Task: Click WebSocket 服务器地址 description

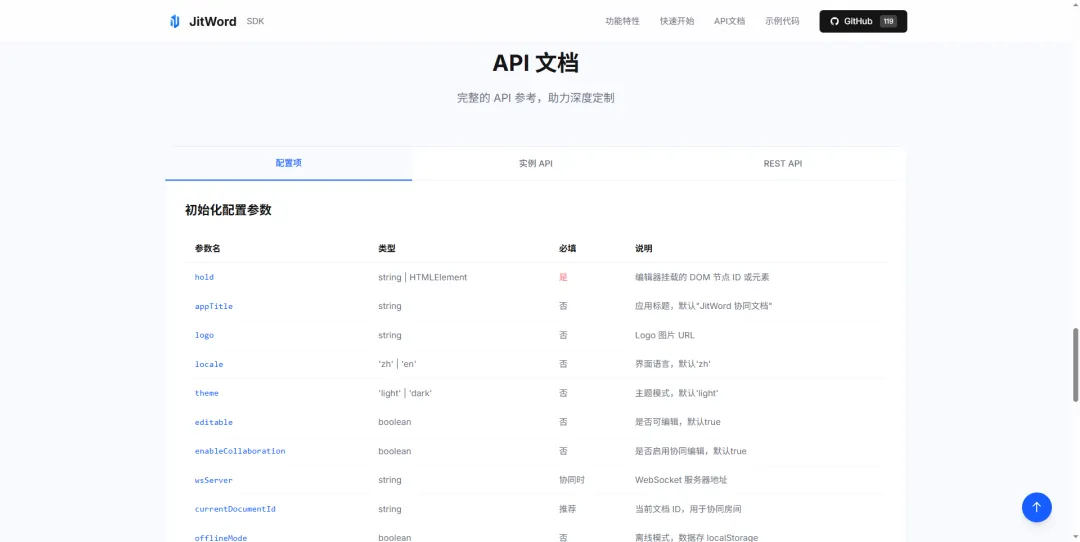Action: pyautogui.click(x=681, y=480)
